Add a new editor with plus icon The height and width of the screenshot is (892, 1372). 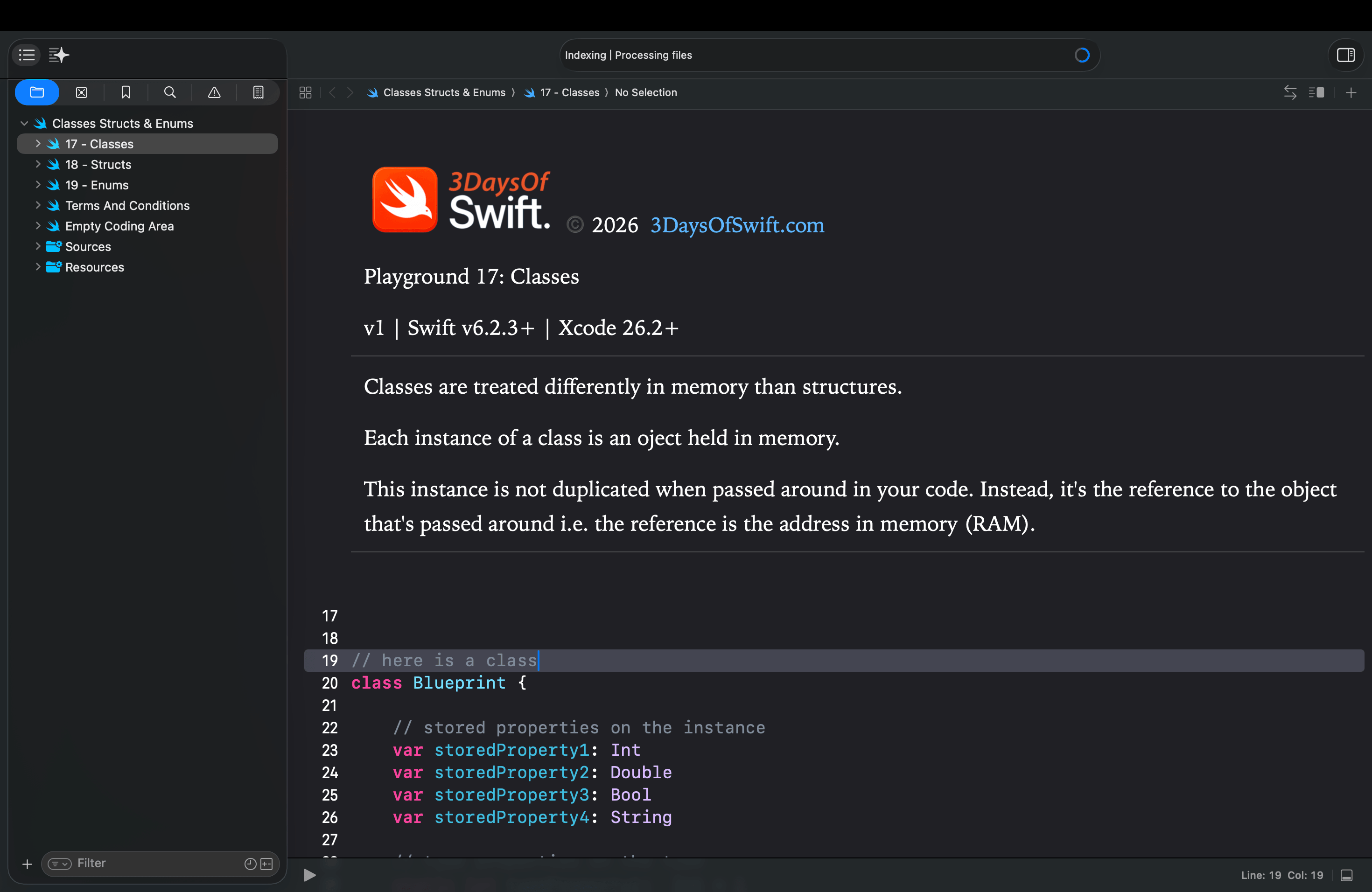[x=1351, y=92]
